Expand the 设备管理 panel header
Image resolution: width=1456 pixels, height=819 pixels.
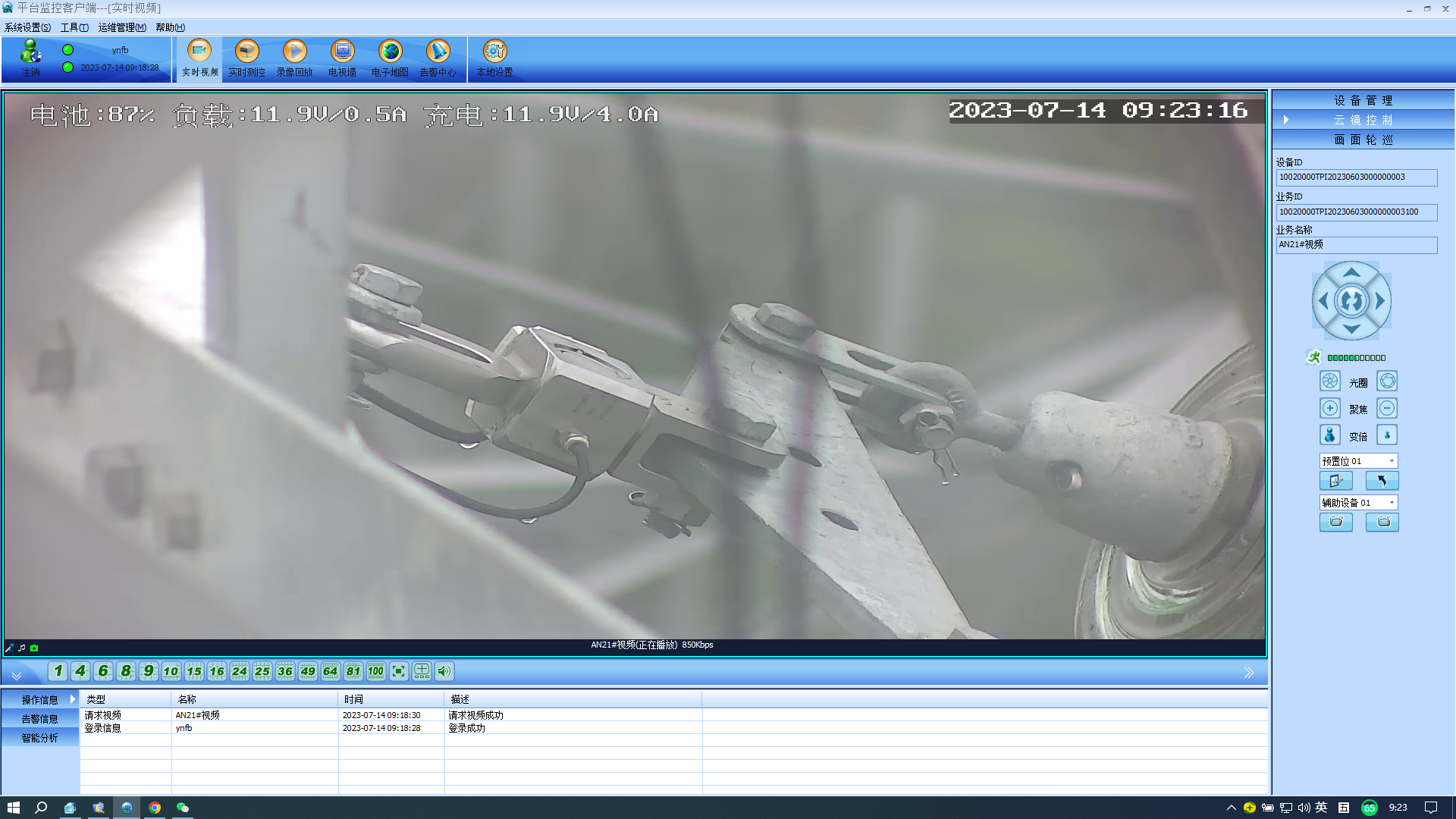coord(1363,100)
